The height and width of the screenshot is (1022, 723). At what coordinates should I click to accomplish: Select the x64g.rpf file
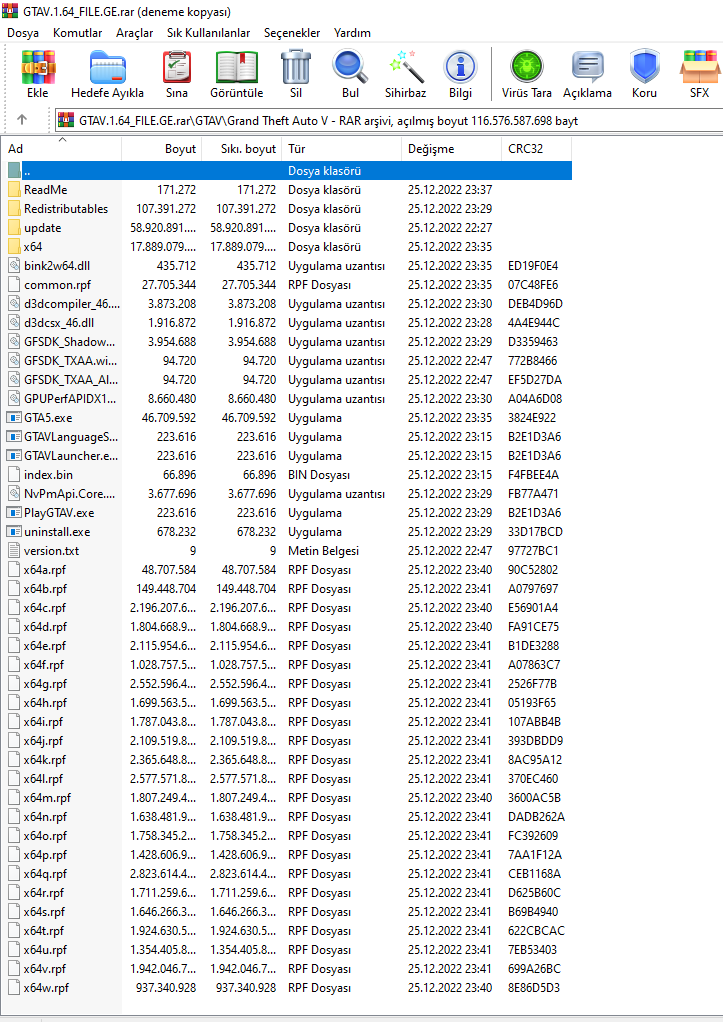(45, 684)
